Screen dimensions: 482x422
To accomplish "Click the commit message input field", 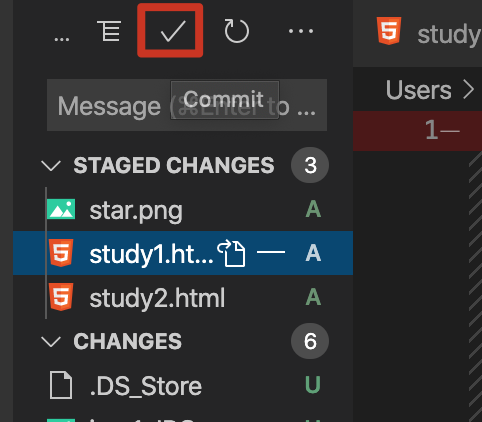I will (x=187, y=105).
